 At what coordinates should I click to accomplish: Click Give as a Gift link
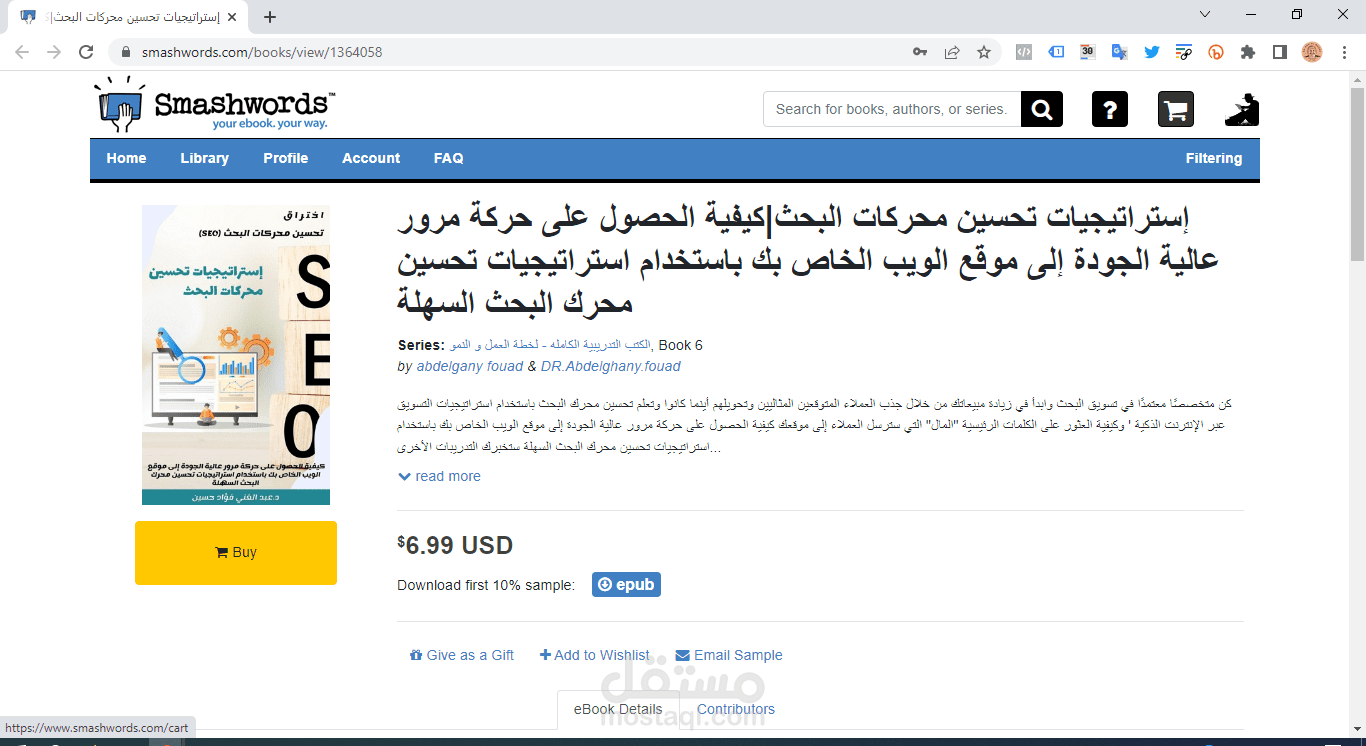pyautogui.click(x=462, y=655)
